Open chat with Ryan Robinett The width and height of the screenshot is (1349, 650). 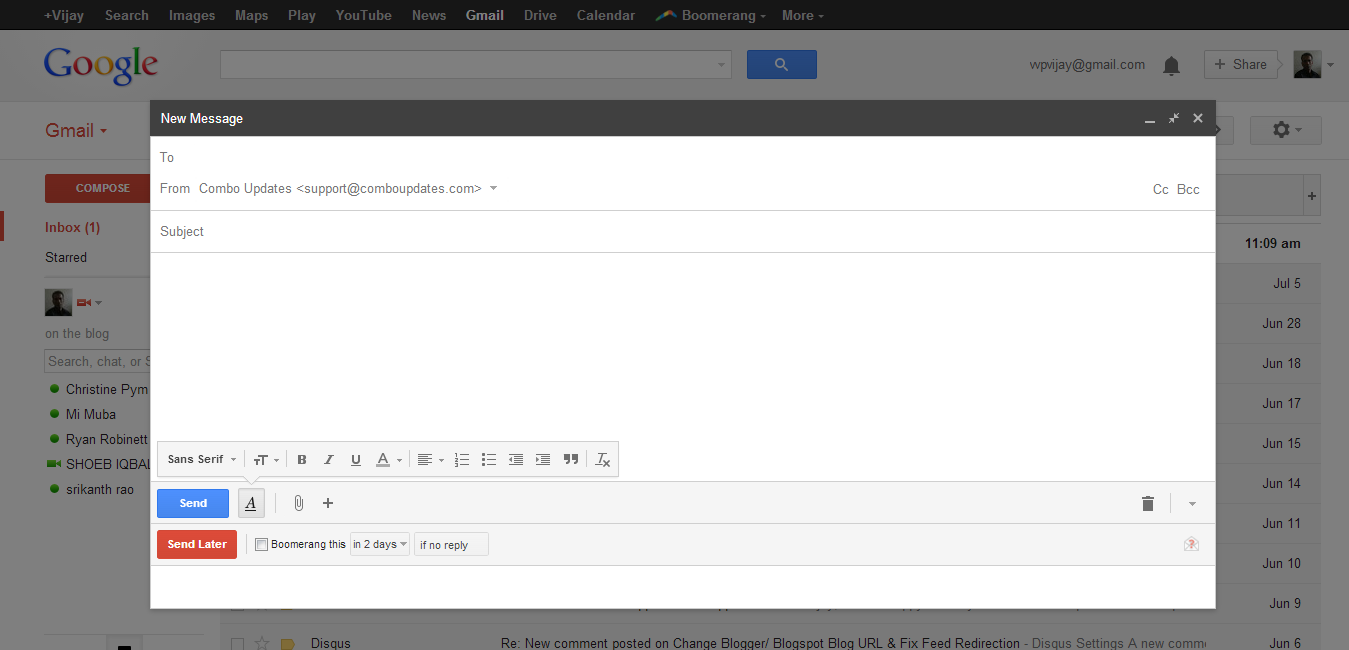[107, 439]
